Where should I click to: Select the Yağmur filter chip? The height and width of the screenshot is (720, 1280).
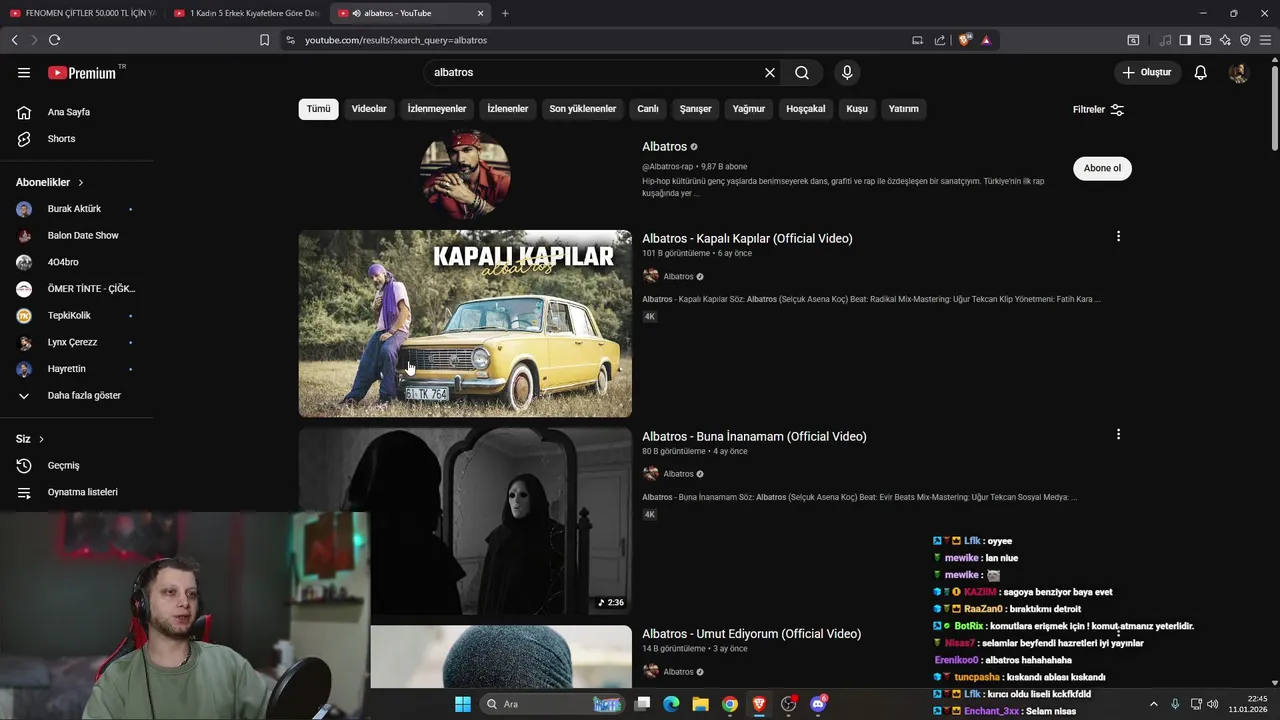point(749,109)
